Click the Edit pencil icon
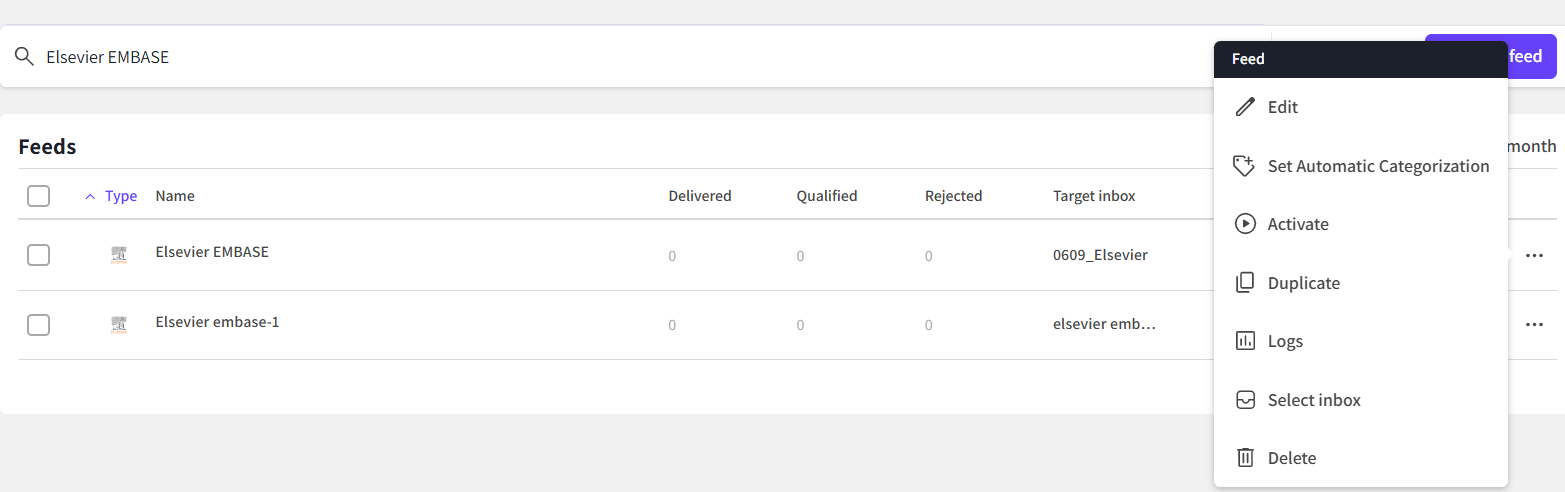The image size is (1565, 492). (x=1245, y=107)
